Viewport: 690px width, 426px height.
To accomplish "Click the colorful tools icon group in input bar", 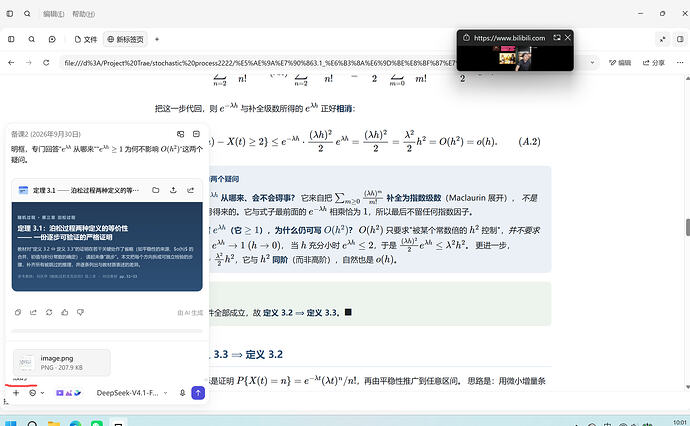I will coord(68,393).
